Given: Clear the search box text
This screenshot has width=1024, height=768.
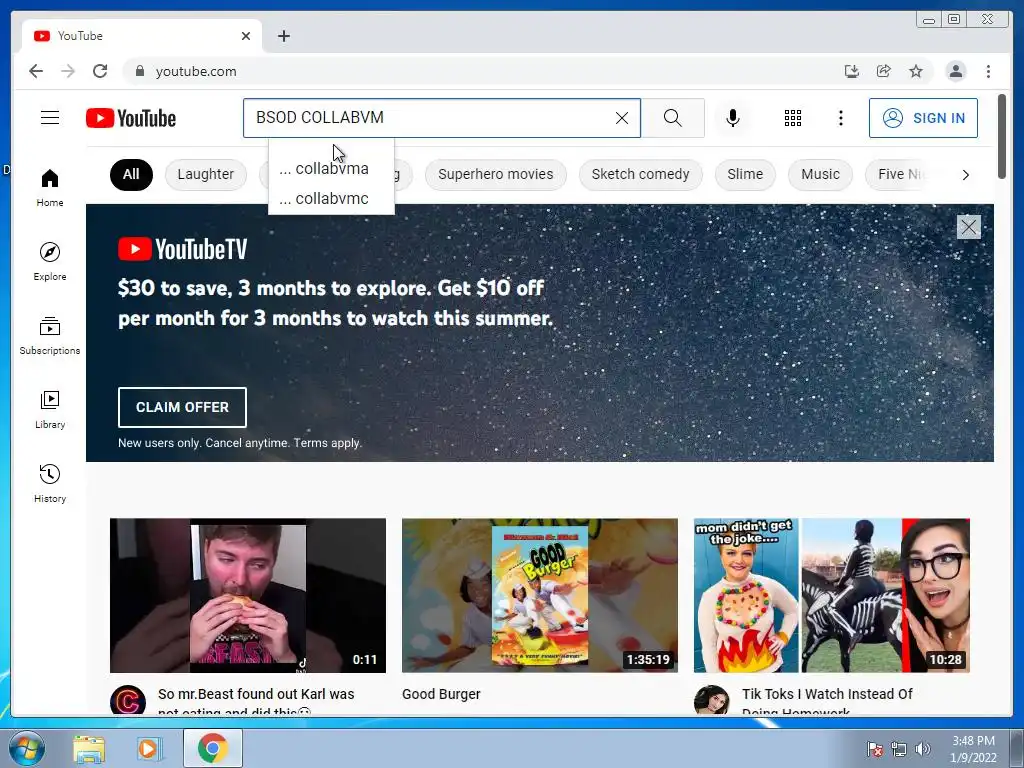Looking at the screenshot, I should 622,118.
